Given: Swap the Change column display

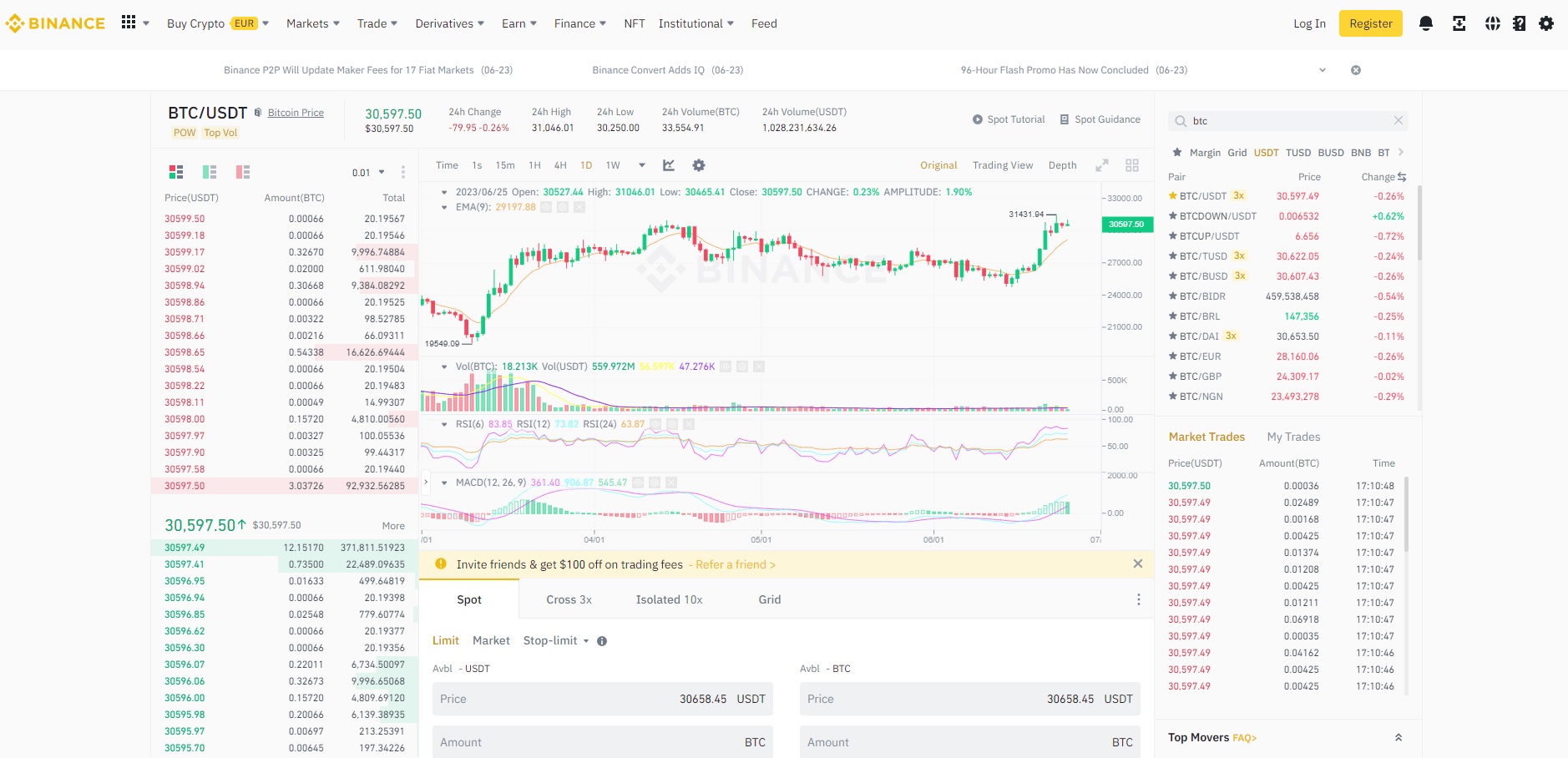Looking at the screenshot, I should (1402, 177).
